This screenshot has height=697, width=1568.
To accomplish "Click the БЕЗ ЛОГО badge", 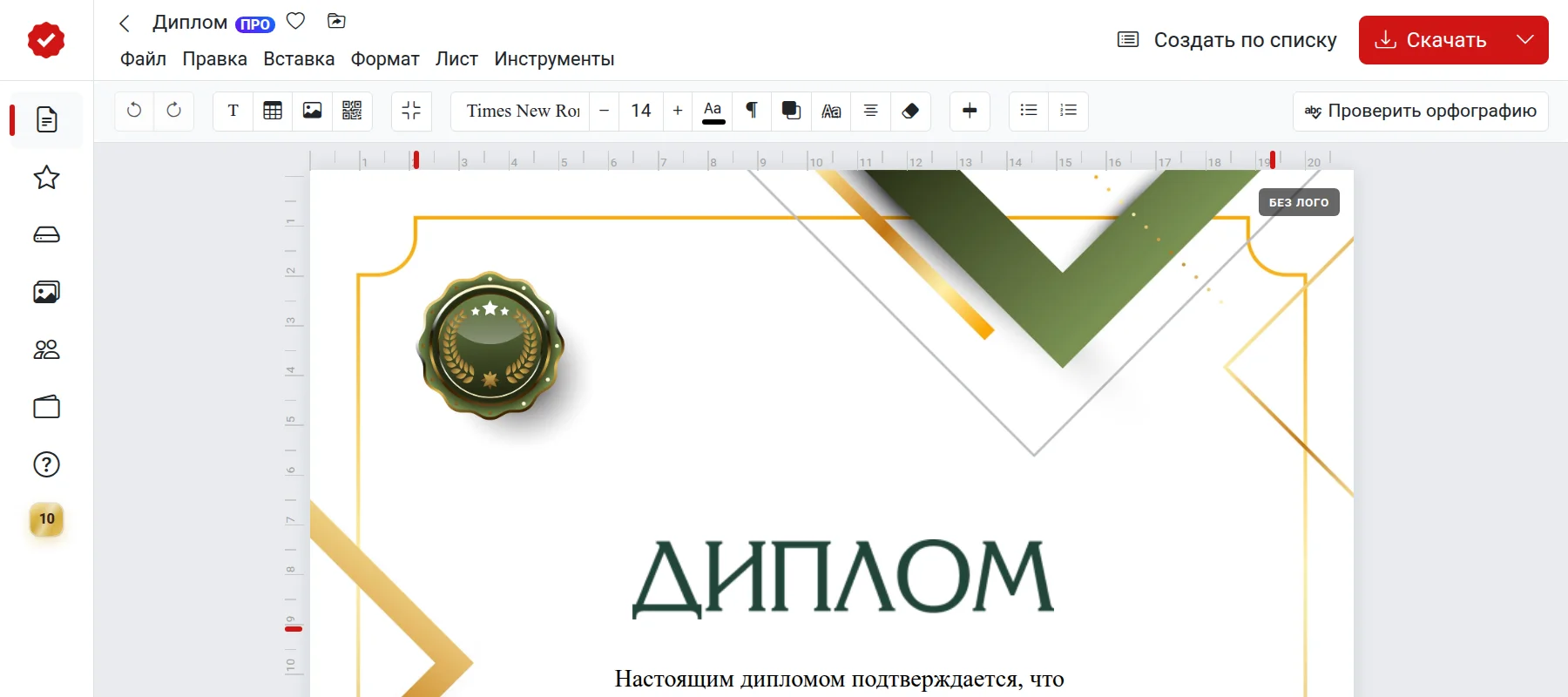I will click(x=1299, y=202).
